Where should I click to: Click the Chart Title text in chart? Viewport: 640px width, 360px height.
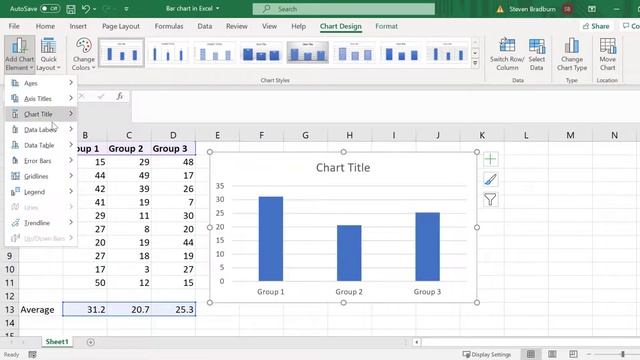click(343, 167)
